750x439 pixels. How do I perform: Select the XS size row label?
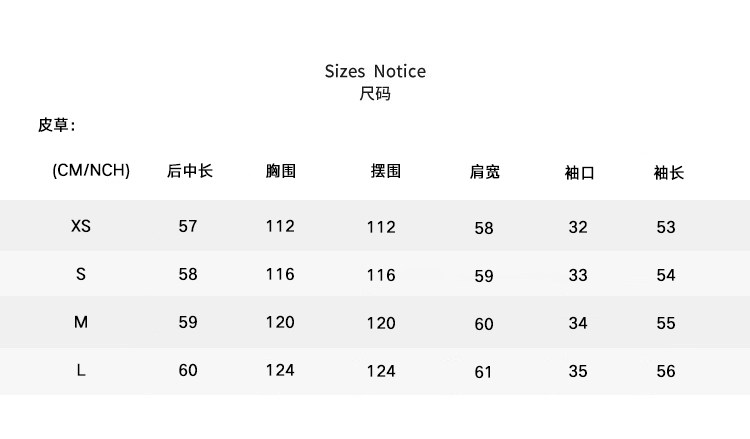tap(81, 226)
